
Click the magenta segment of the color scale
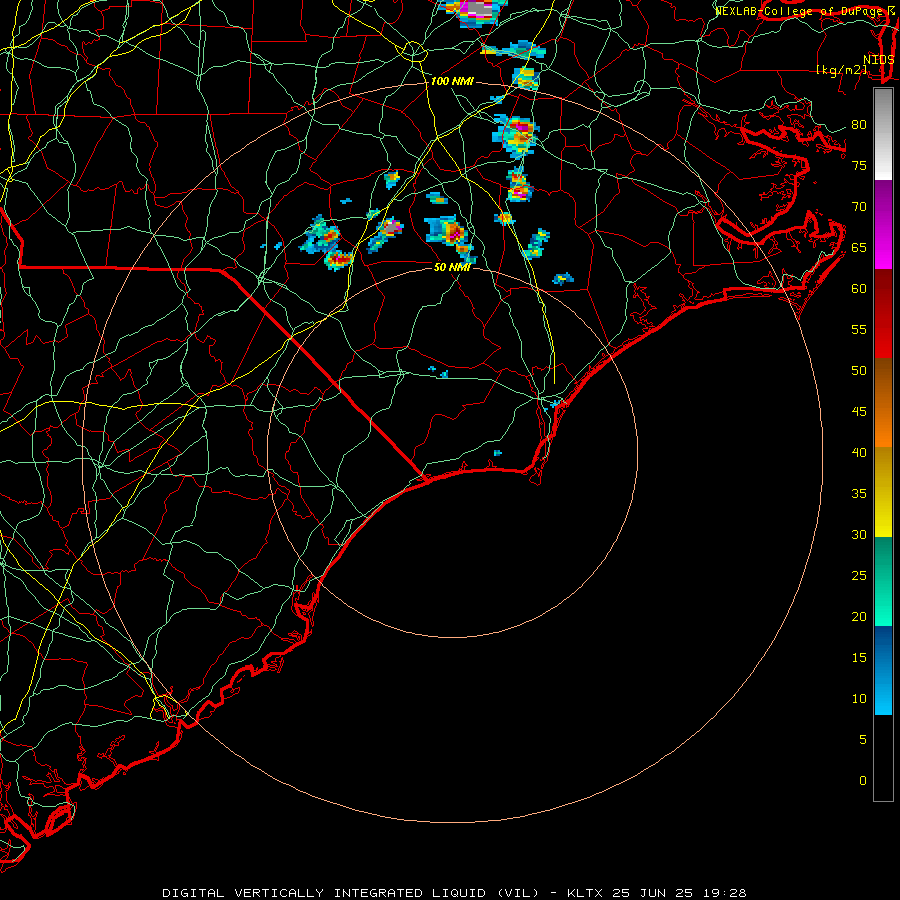(883, 224)
